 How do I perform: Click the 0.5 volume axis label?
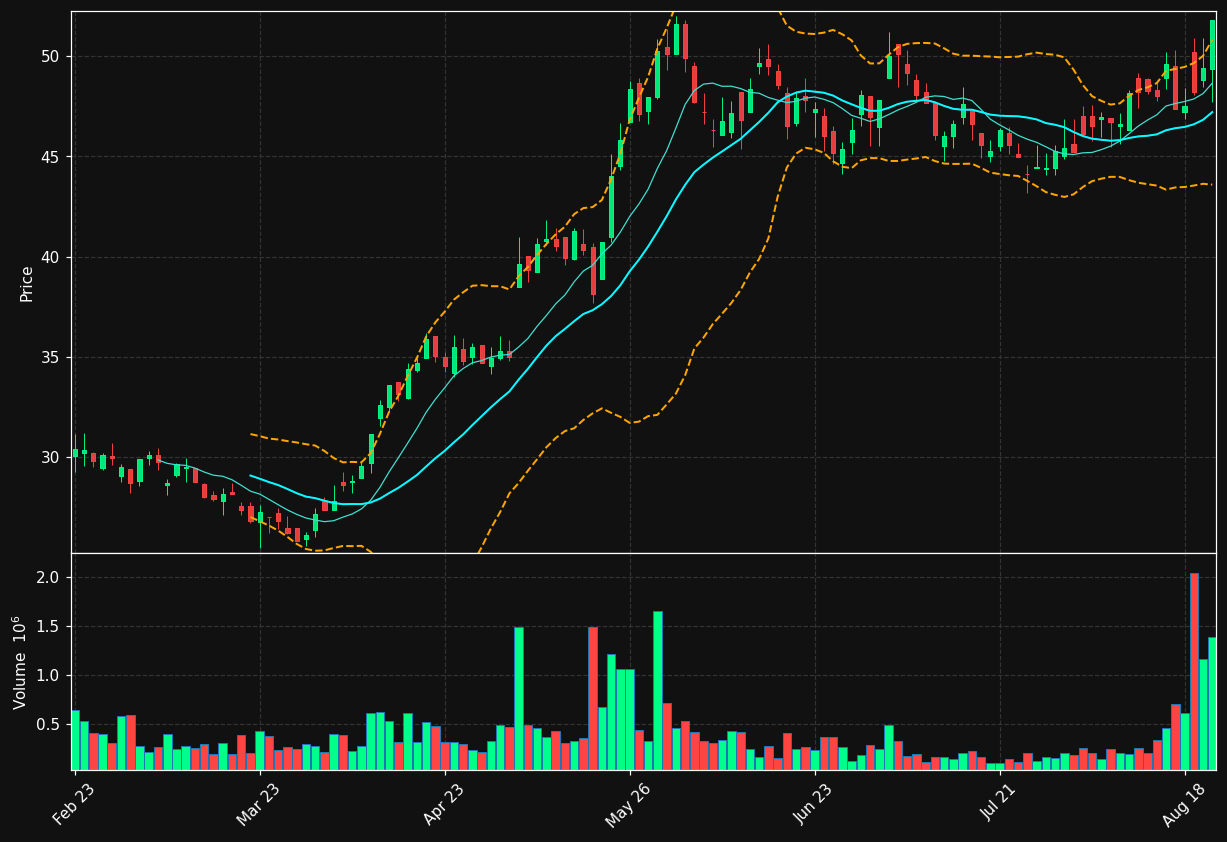tap(50, 725)
